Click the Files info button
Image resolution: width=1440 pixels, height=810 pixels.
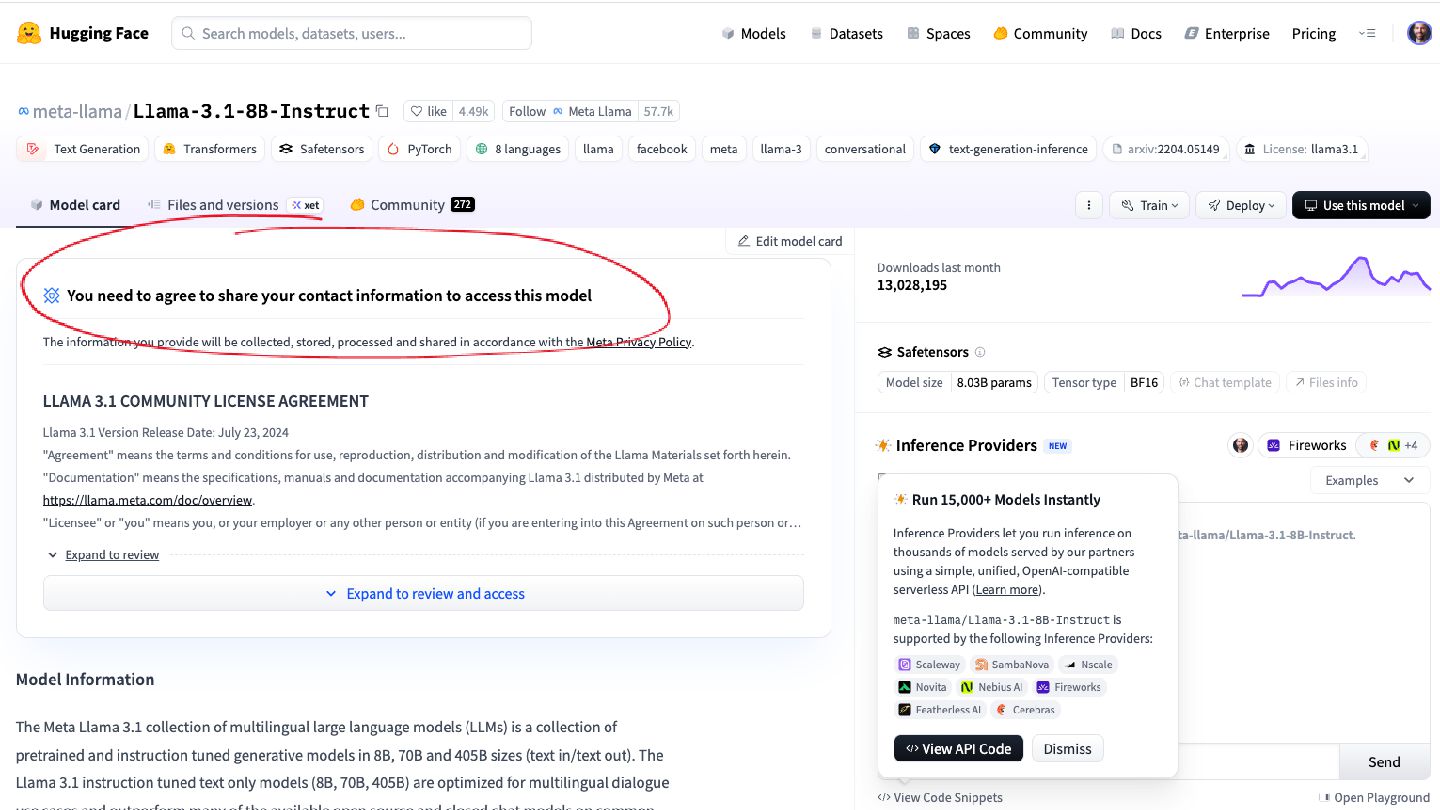1326,382
